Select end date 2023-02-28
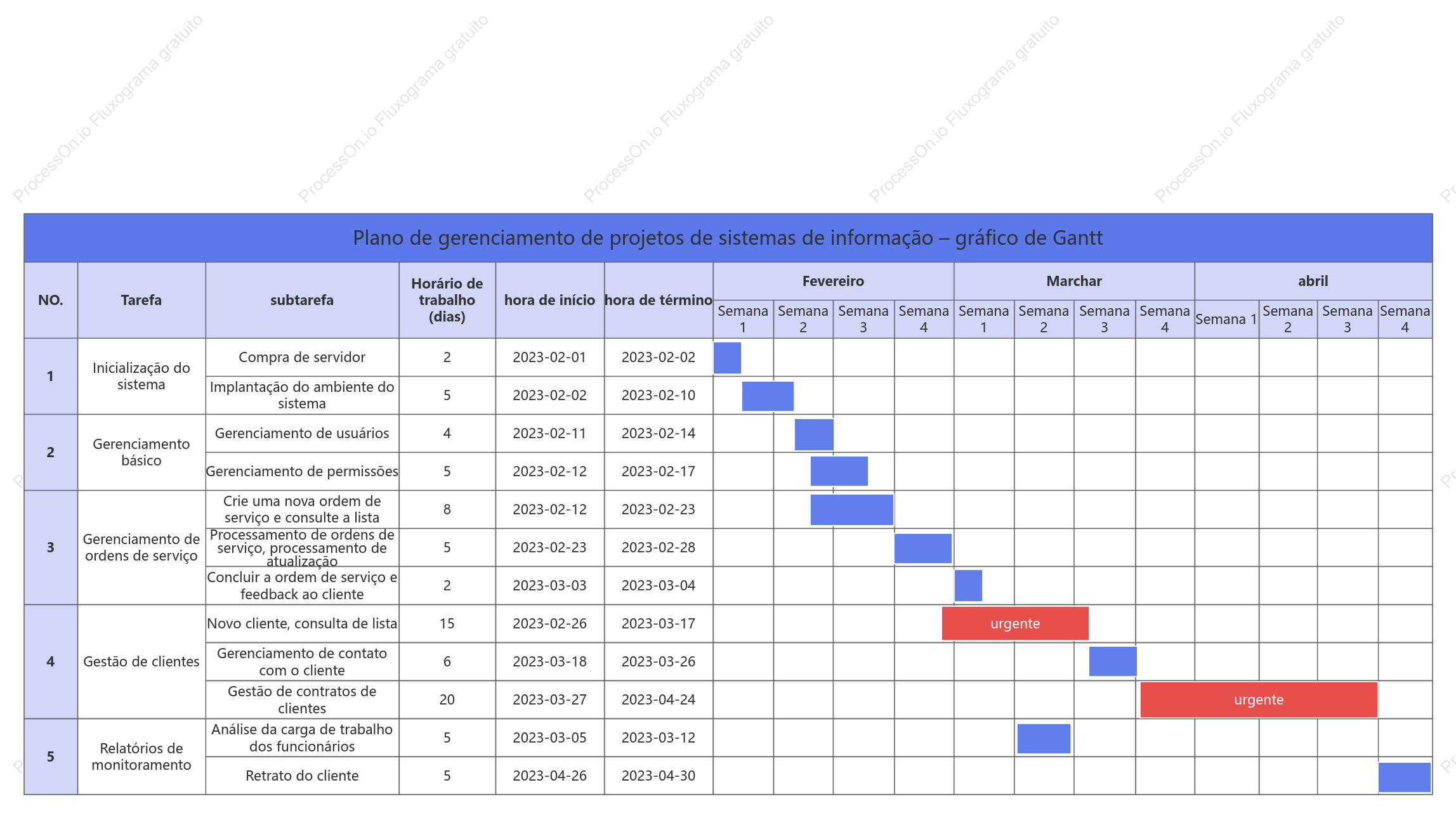 (659, 547)
